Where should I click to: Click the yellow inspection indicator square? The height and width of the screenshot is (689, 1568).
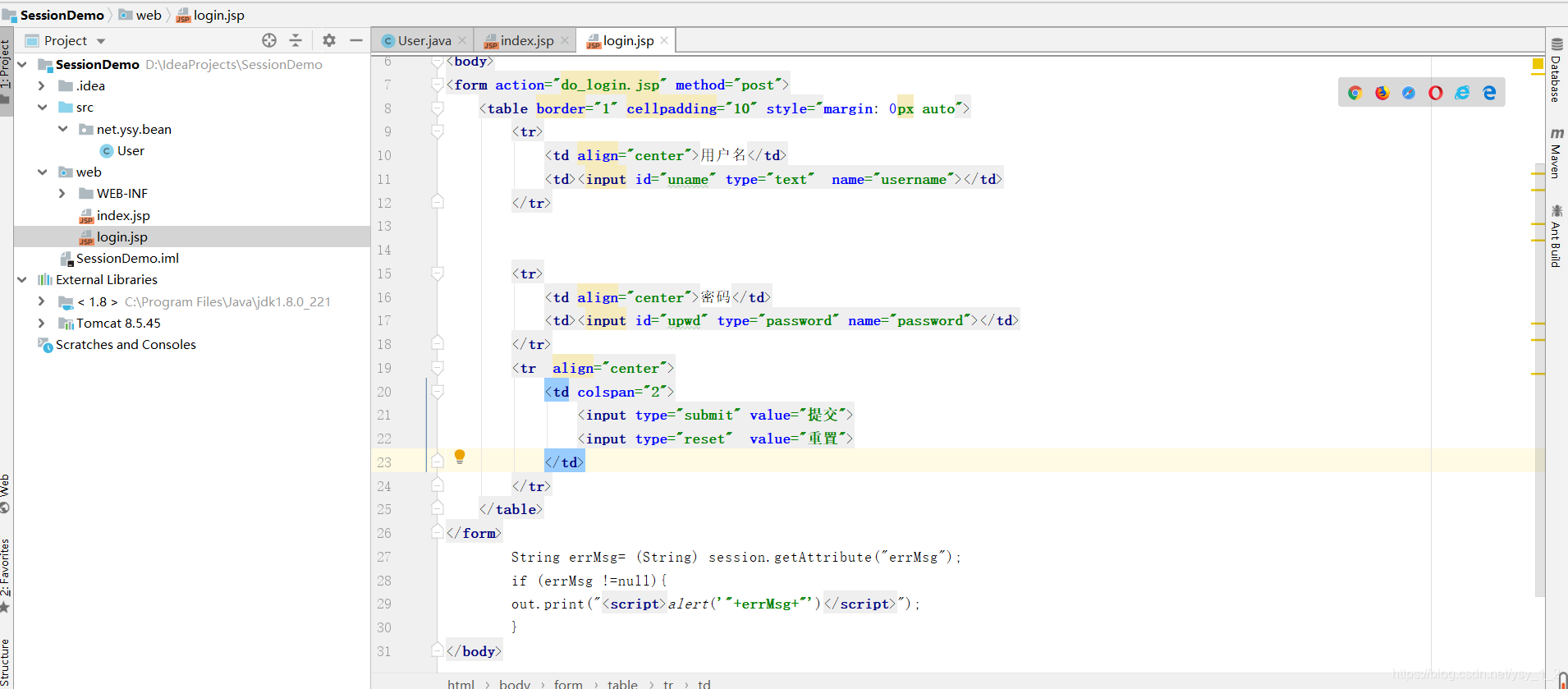(x=1538, y=64)
